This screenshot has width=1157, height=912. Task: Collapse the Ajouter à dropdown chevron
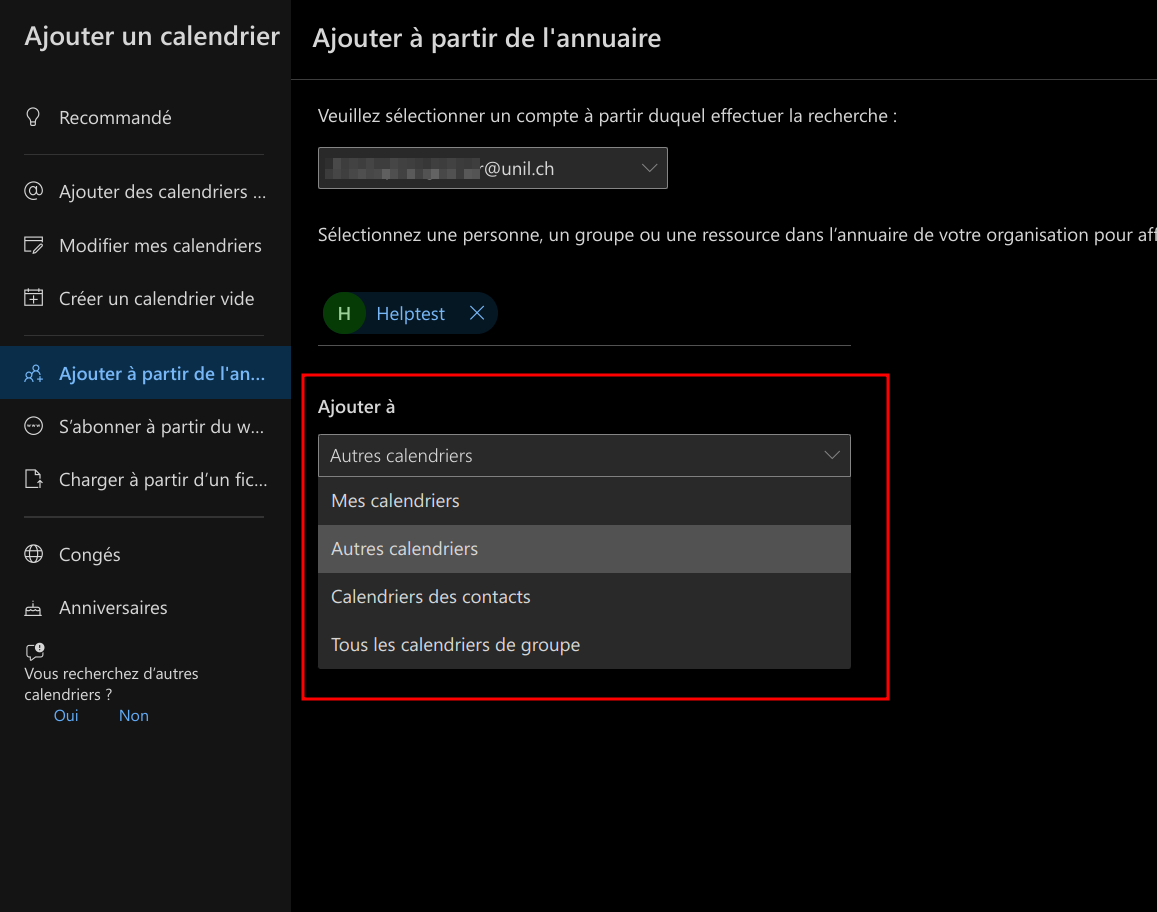point(831,455)
